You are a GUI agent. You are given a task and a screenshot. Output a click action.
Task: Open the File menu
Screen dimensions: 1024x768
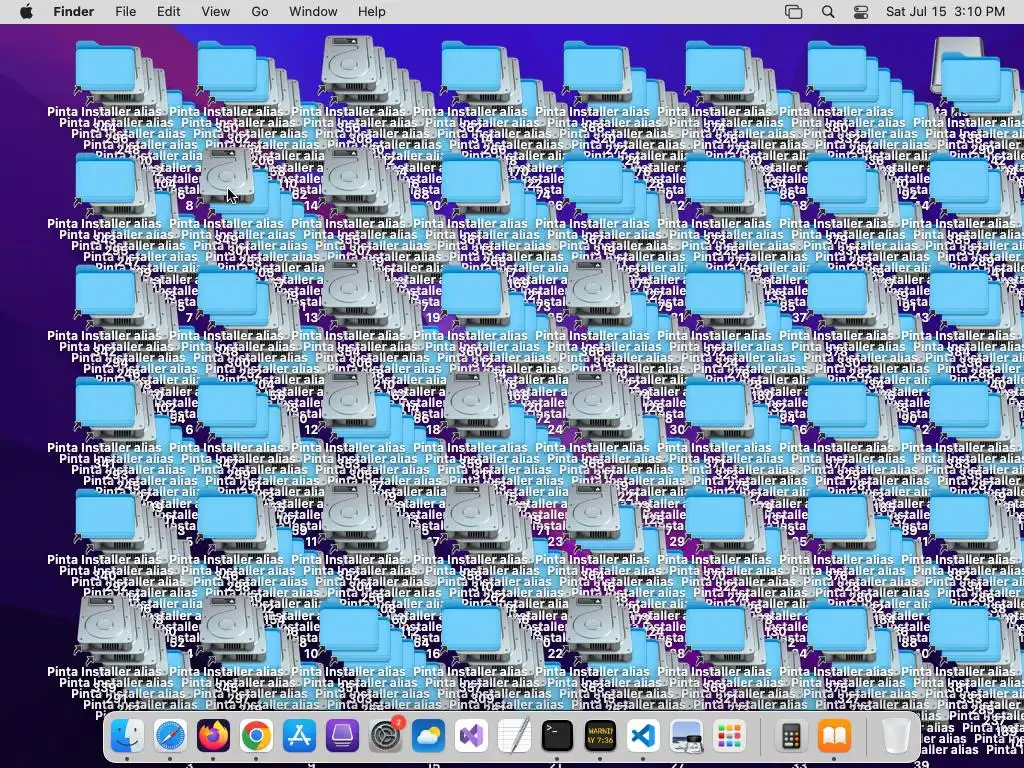pos(125,12)
